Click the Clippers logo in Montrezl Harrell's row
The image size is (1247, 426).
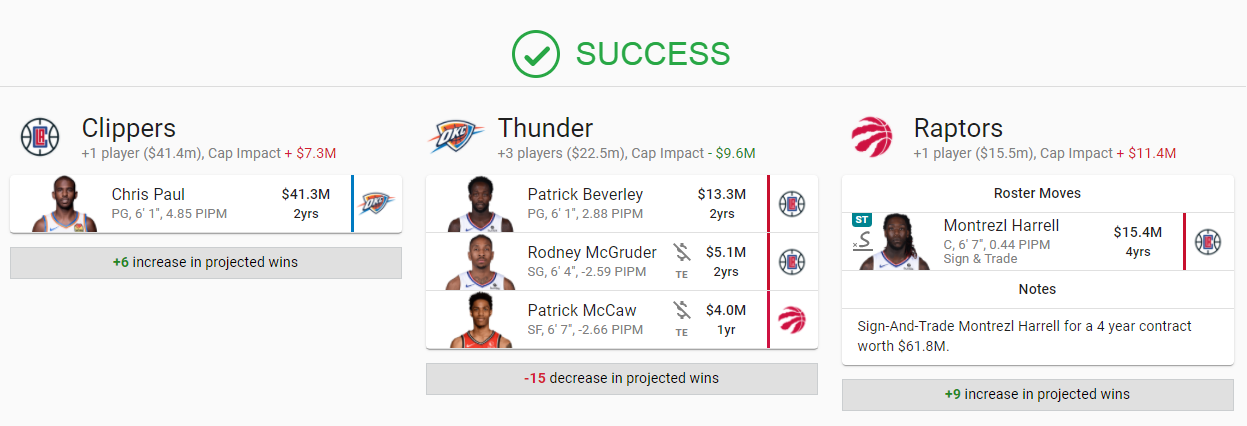[x=1208, y=242]
